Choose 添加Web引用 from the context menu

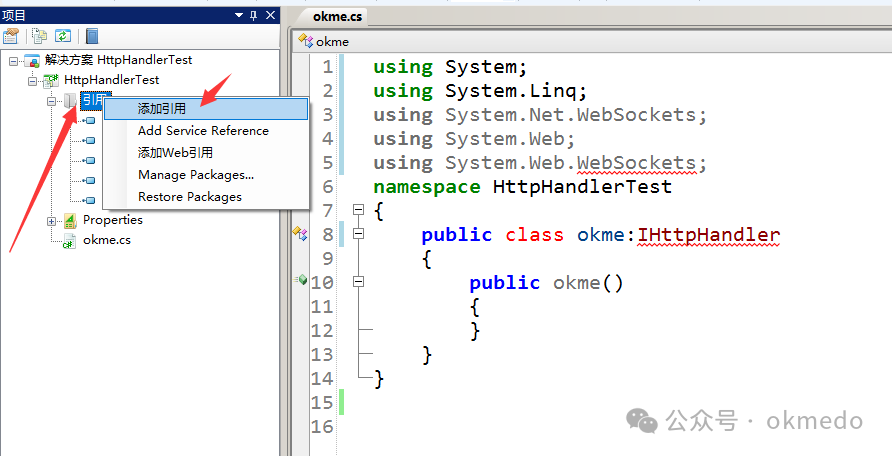coord(206,152)
